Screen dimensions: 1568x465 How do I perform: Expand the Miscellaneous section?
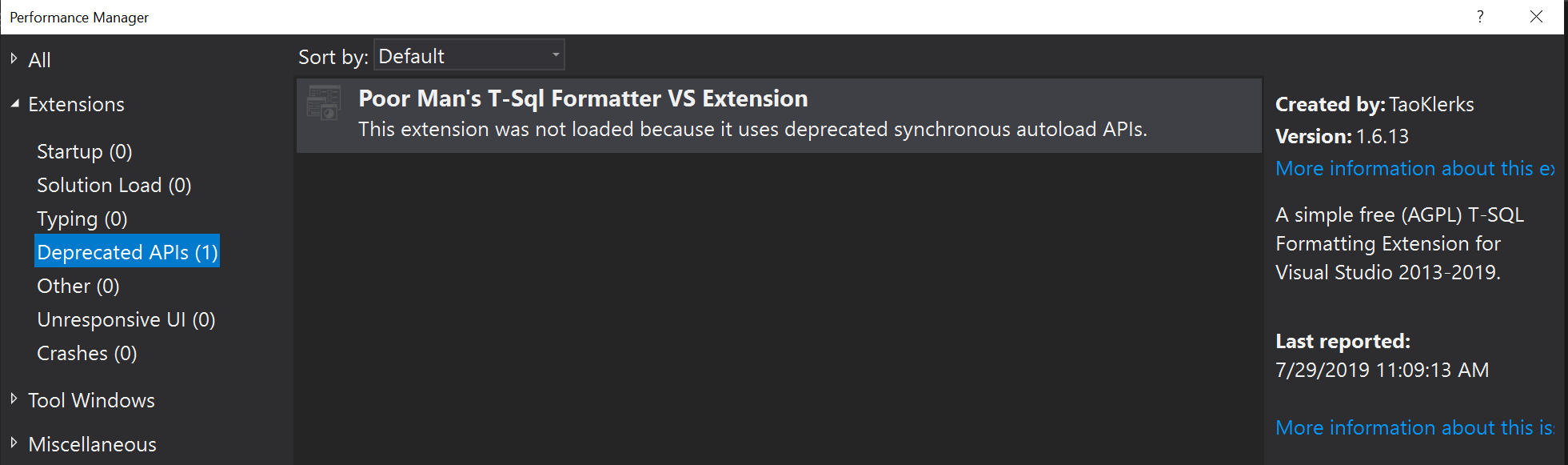click(x=14, y=443)
